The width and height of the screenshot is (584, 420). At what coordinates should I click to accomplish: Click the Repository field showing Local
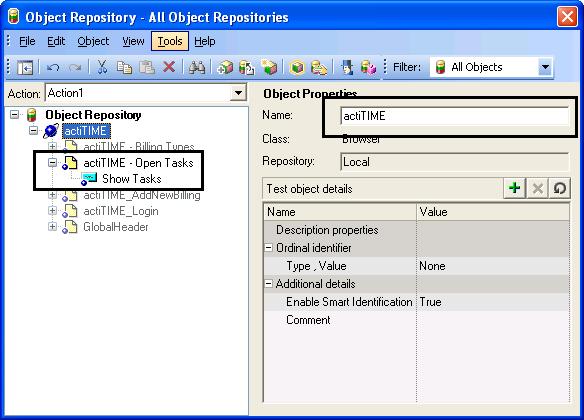coord(454,162)
